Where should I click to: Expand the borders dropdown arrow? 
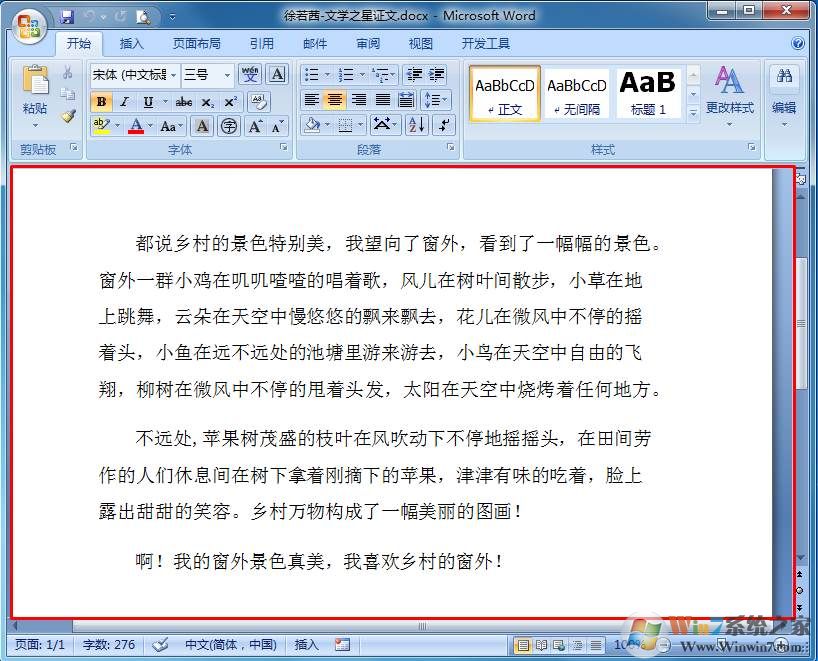coord(360,125)
